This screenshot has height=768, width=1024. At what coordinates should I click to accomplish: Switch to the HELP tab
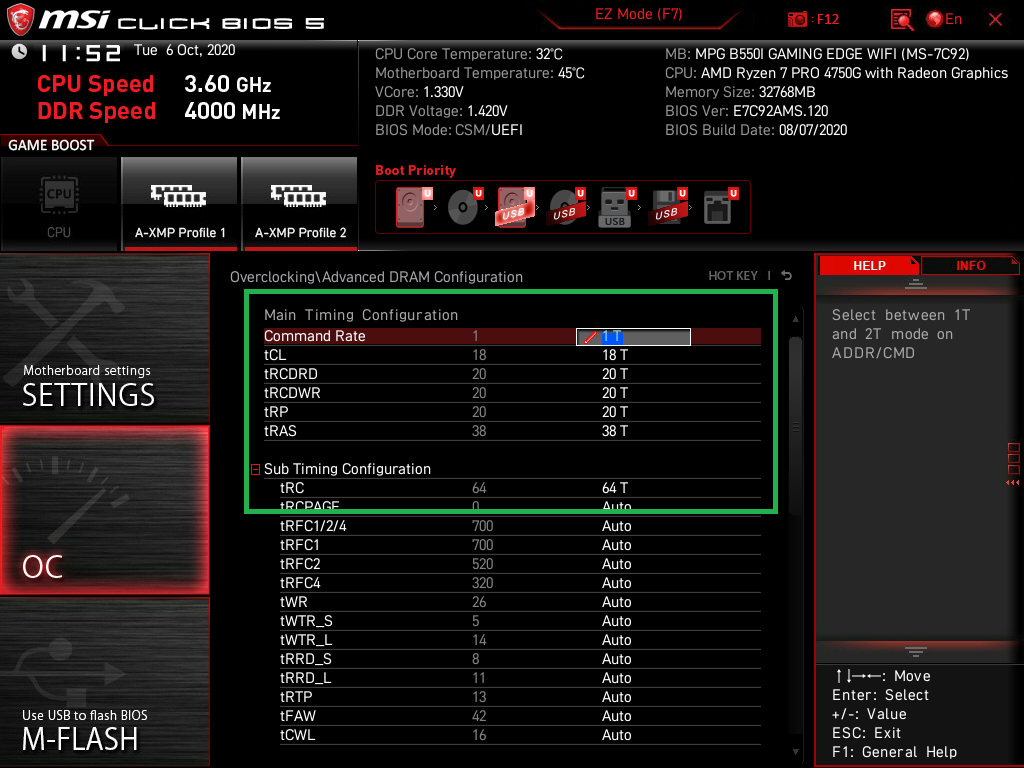[x=869, y=266]
